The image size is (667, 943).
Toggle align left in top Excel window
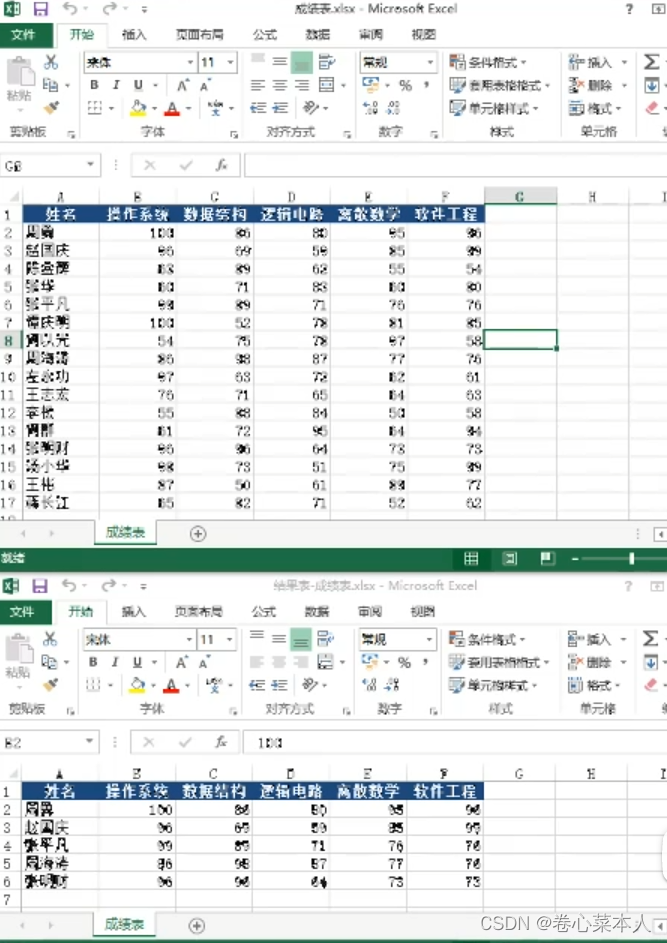click(x=258, y=85)
